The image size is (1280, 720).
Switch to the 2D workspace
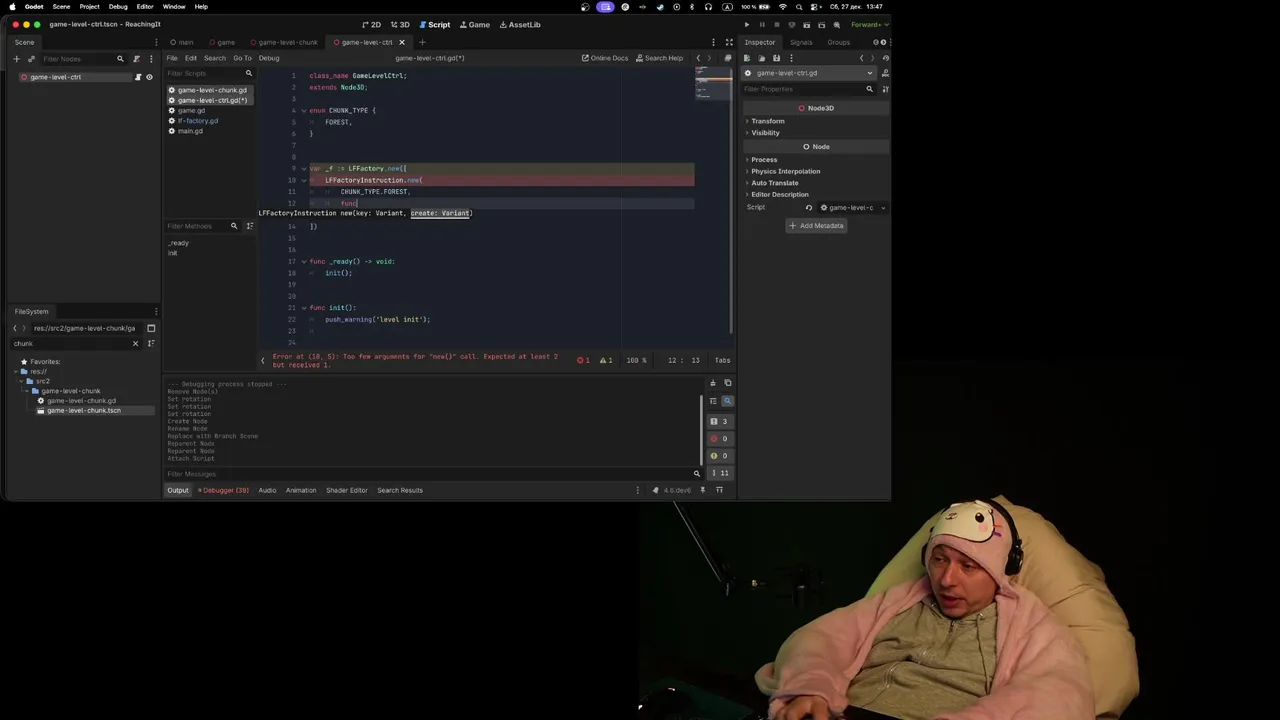click(x=371, y=24)
